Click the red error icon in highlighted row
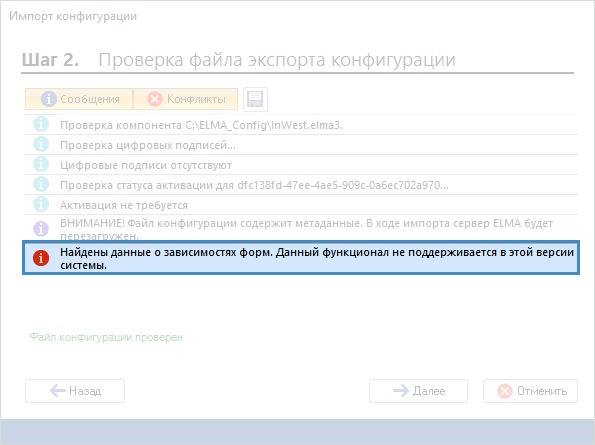The width and height of the screenshot is (595, 445). (41, 258)
